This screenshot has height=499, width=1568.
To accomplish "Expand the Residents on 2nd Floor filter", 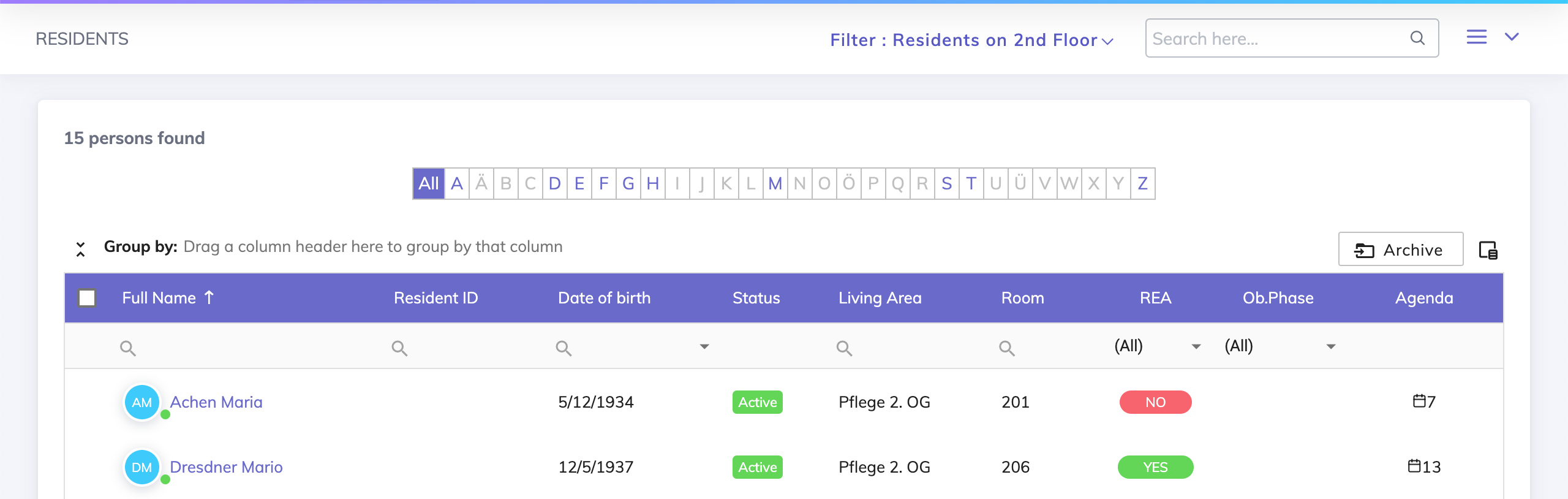I will [x=971, y=40].
